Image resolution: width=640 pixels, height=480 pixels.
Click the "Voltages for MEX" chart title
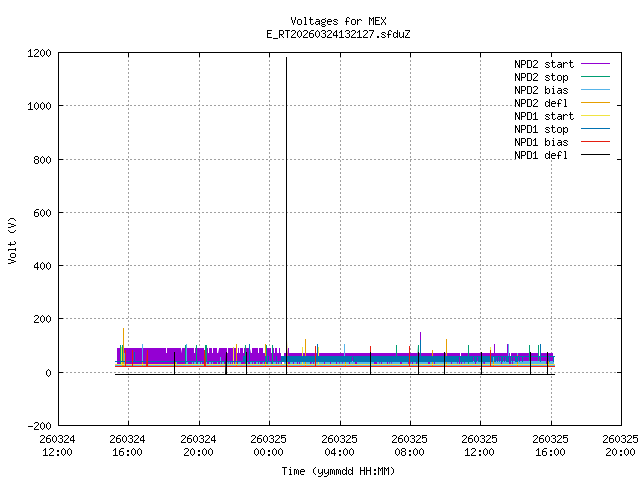tap(338, 21)
